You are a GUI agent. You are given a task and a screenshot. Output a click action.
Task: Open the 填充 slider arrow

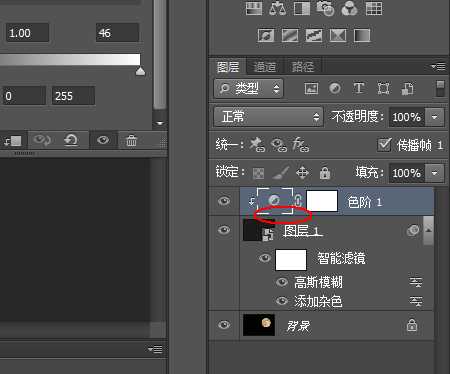click(x=434, y=173)
